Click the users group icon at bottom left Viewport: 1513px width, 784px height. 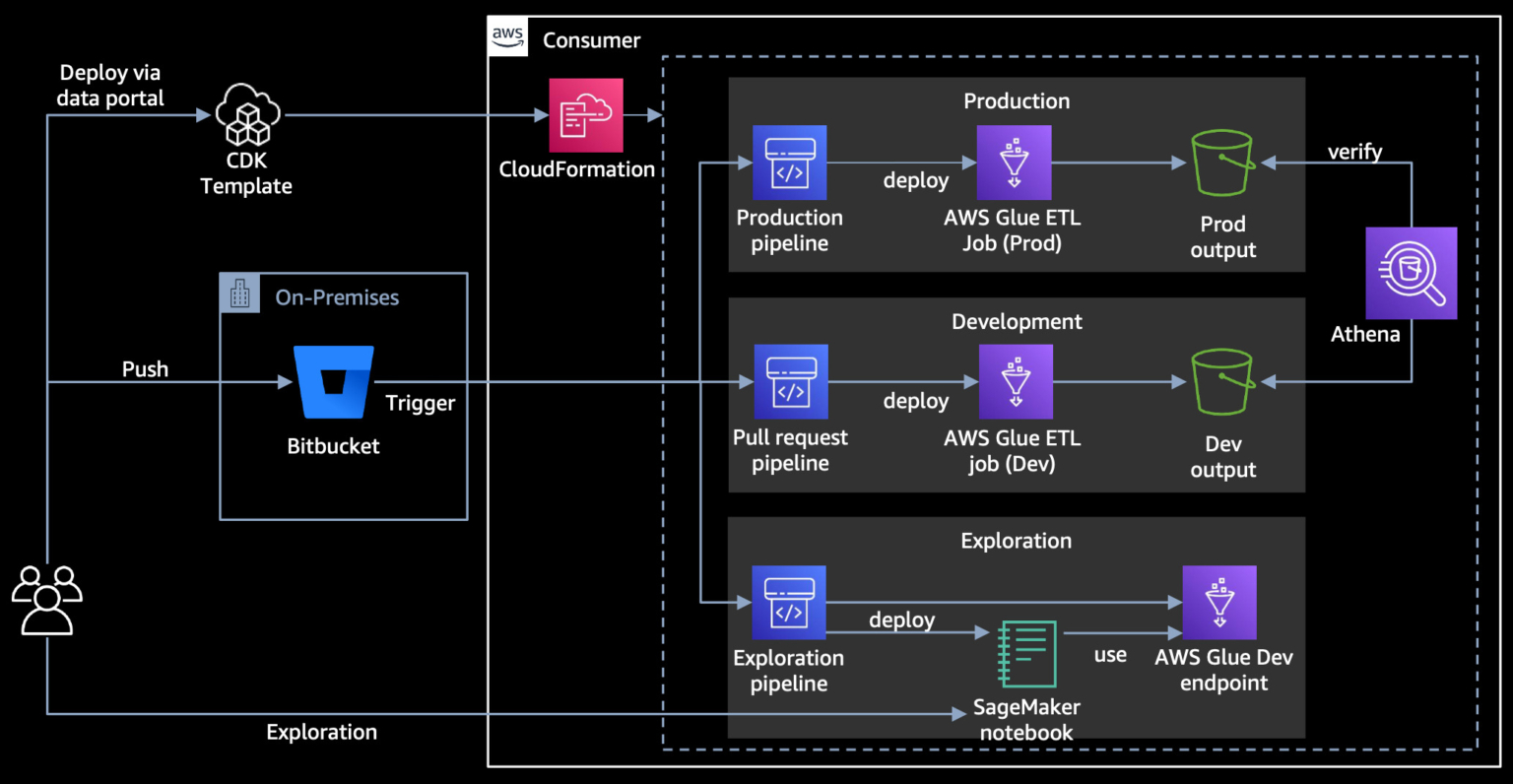[47, 599]
